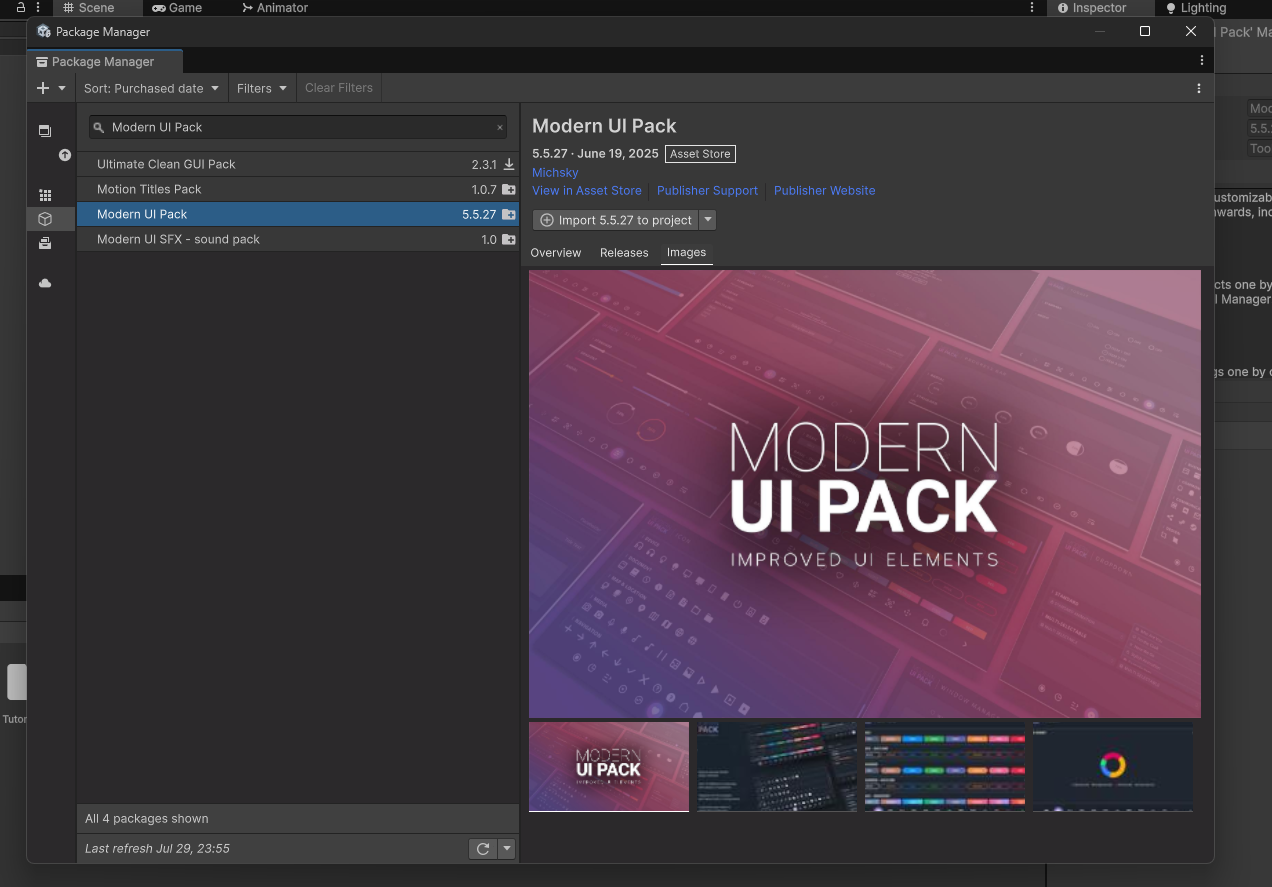Select the My Assets cube sidebar icon

click(45, 219)
